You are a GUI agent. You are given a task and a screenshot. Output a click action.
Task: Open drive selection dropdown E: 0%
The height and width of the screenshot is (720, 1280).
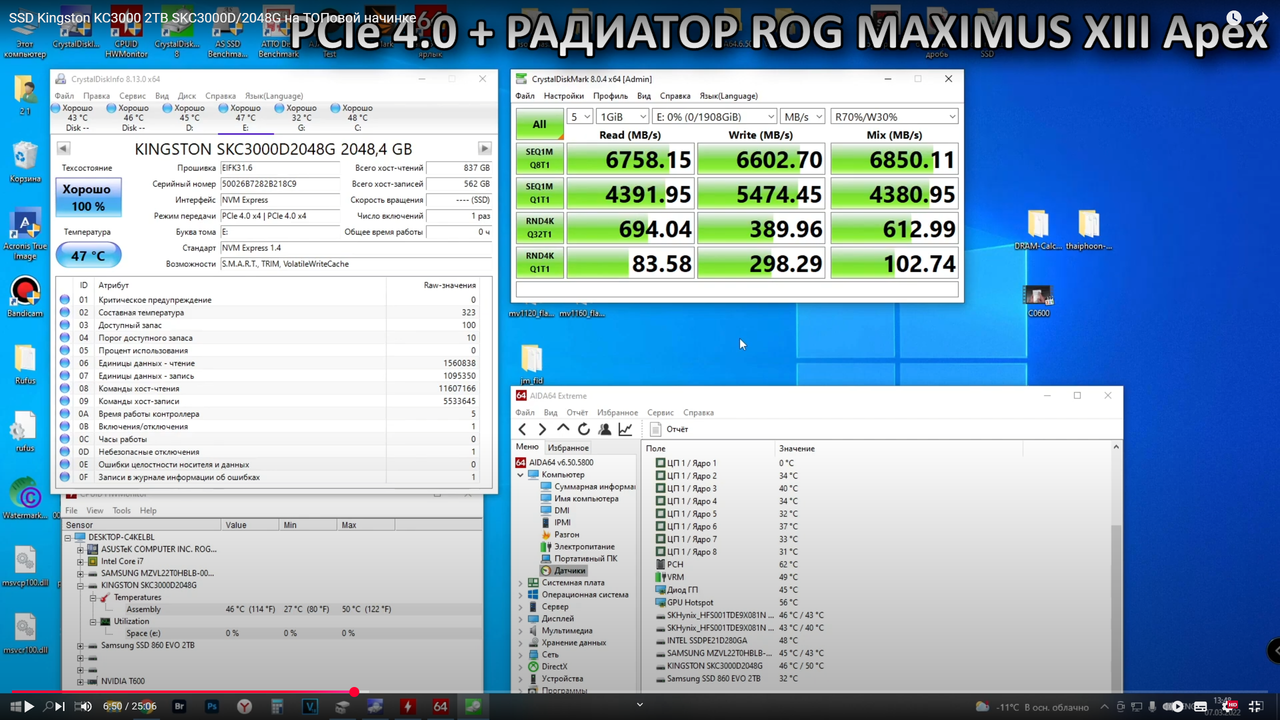(714, 117)
